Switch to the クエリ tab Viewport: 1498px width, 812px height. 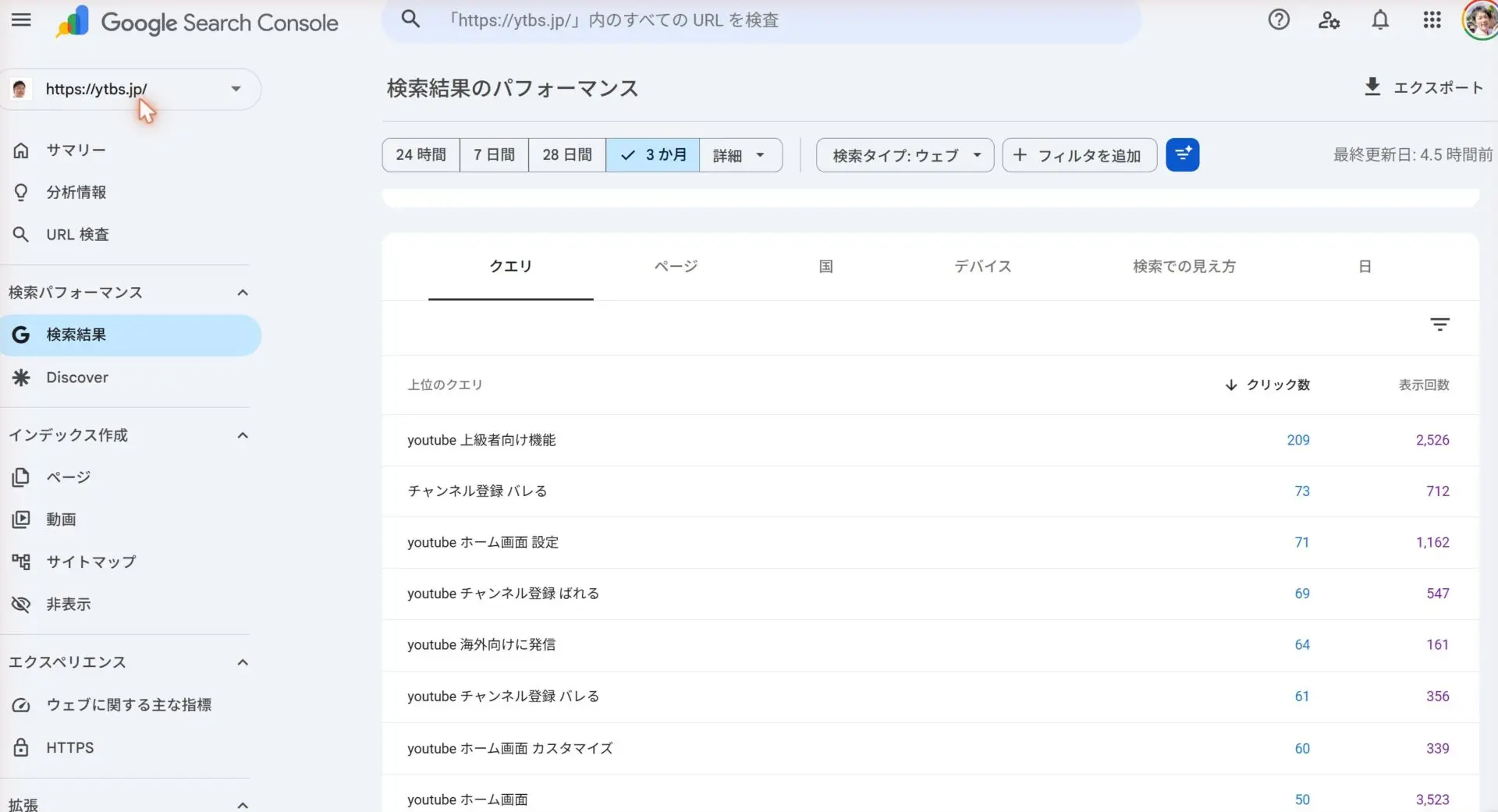pyautogui.click(x=510, y=267)
